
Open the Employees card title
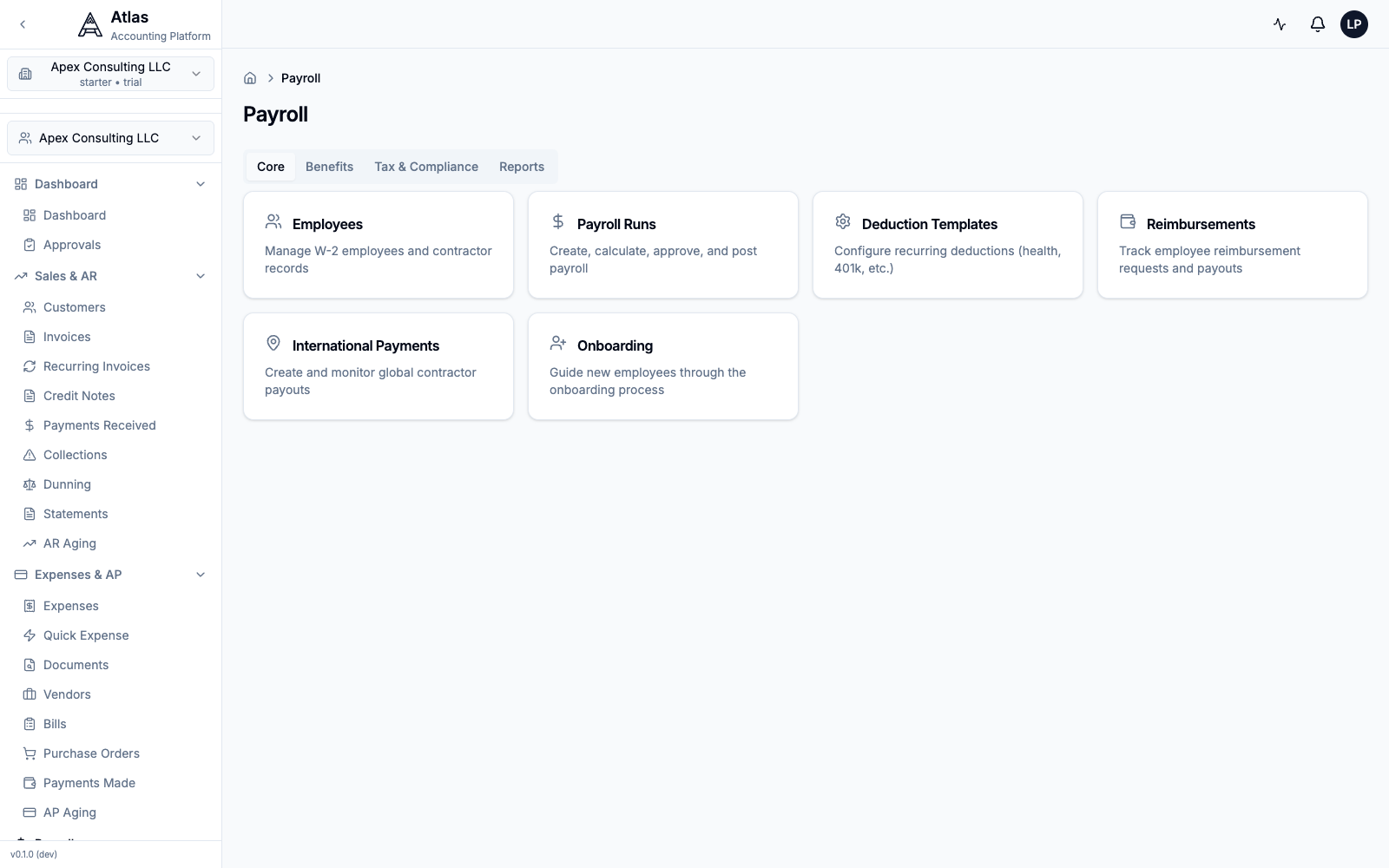click(x=327, y=224)
